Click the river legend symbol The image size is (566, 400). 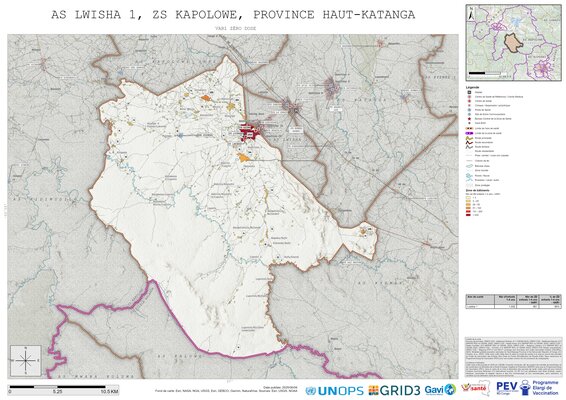point(469,175)
